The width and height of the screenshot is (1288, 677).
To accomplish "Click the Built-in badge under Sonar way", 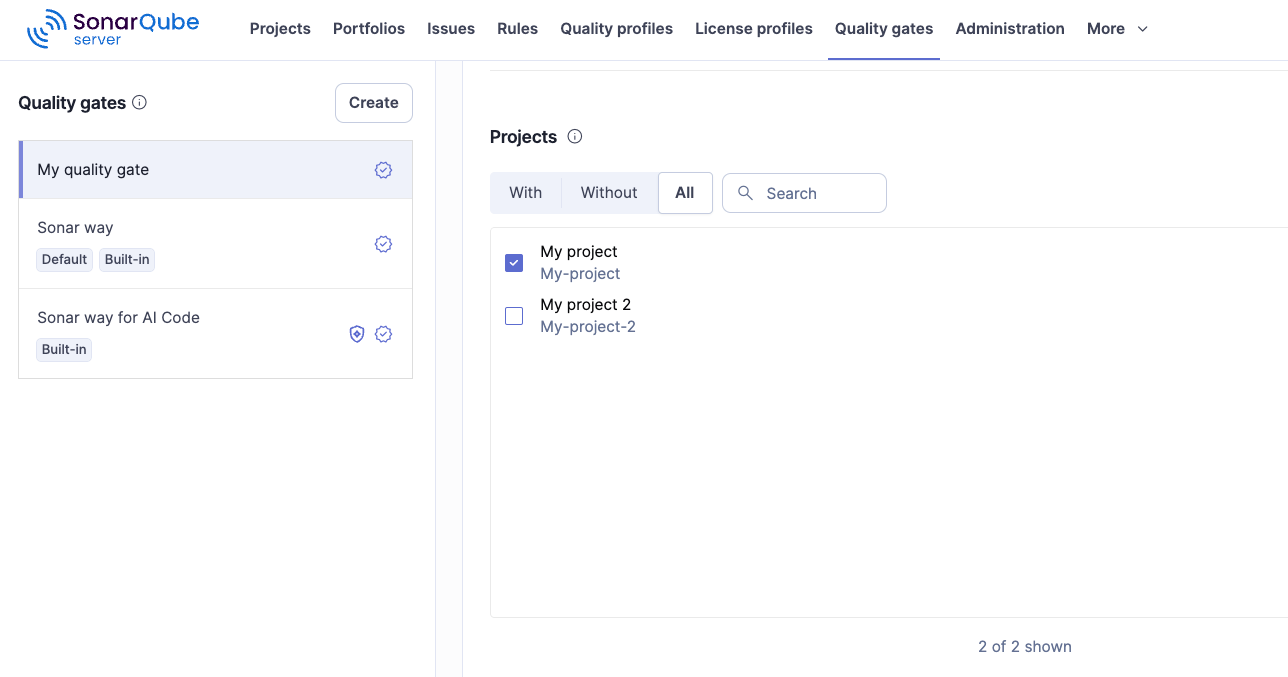I will coord(127,259).
